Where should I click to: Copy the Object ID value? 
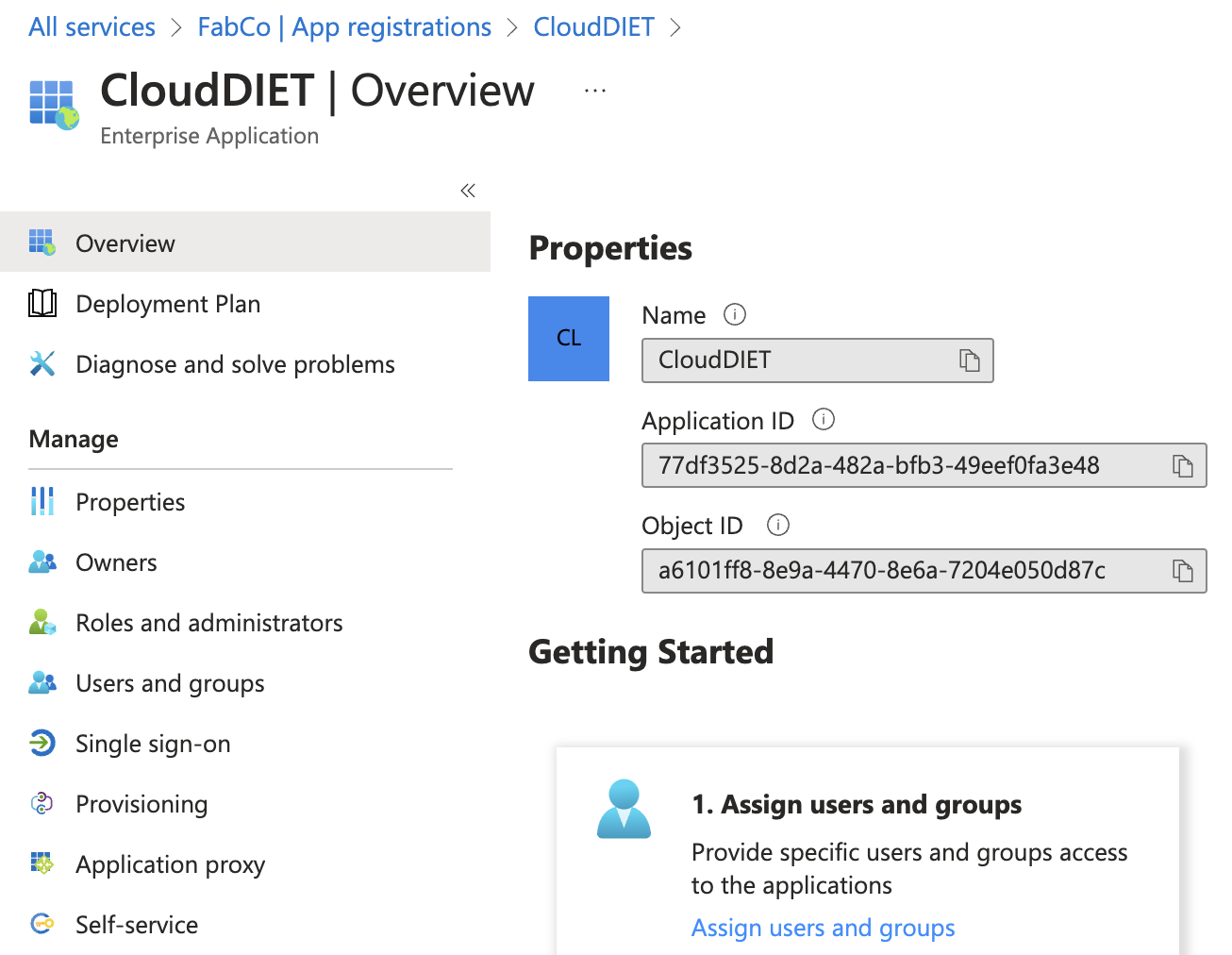coord(1181,571)
